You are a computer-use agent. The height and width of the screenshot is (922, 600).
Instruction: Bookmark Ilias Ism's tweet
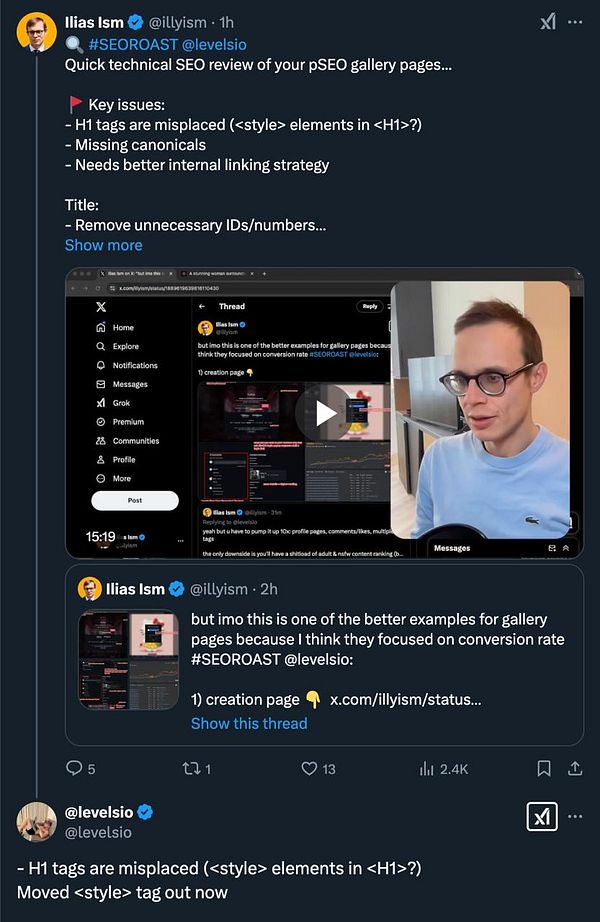tap(541, 767)
